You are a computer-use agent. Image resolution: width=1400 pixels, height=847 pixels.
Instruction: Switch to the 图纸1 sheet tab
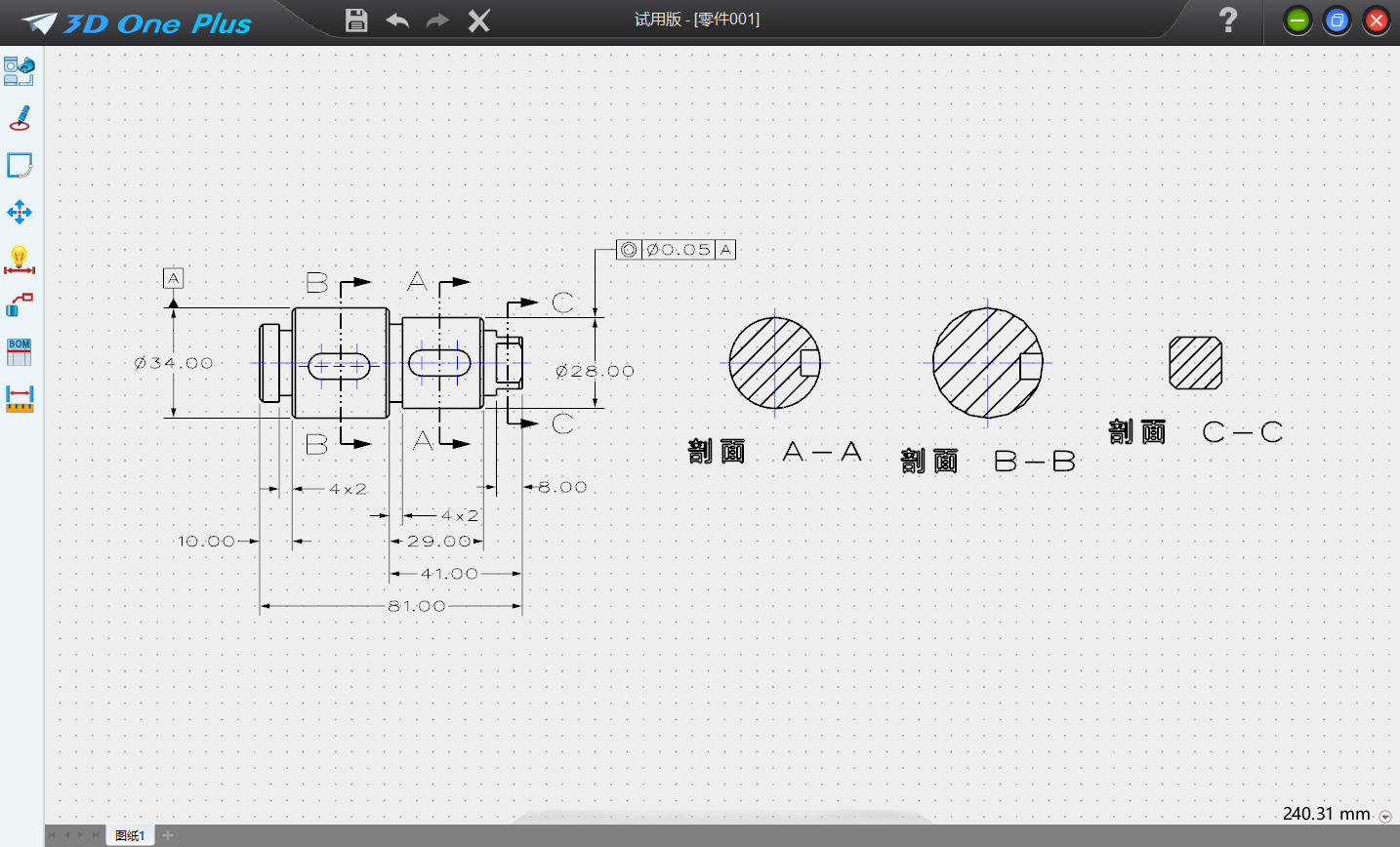point(130,835)
